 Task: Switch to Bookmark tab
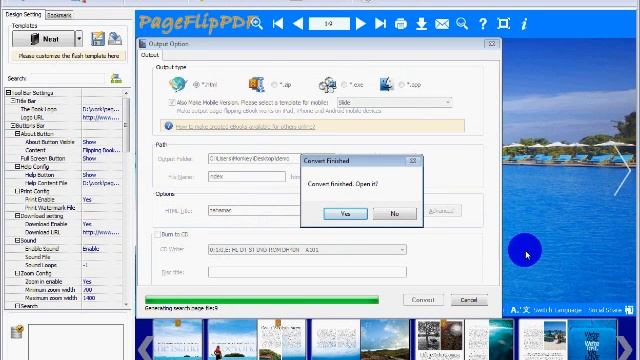pos(59,15)
